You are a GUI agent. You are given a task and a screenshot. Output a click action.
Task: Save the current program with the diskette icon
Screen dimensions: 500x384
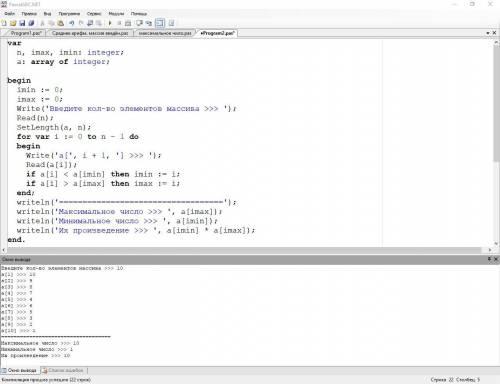(22, 23)
